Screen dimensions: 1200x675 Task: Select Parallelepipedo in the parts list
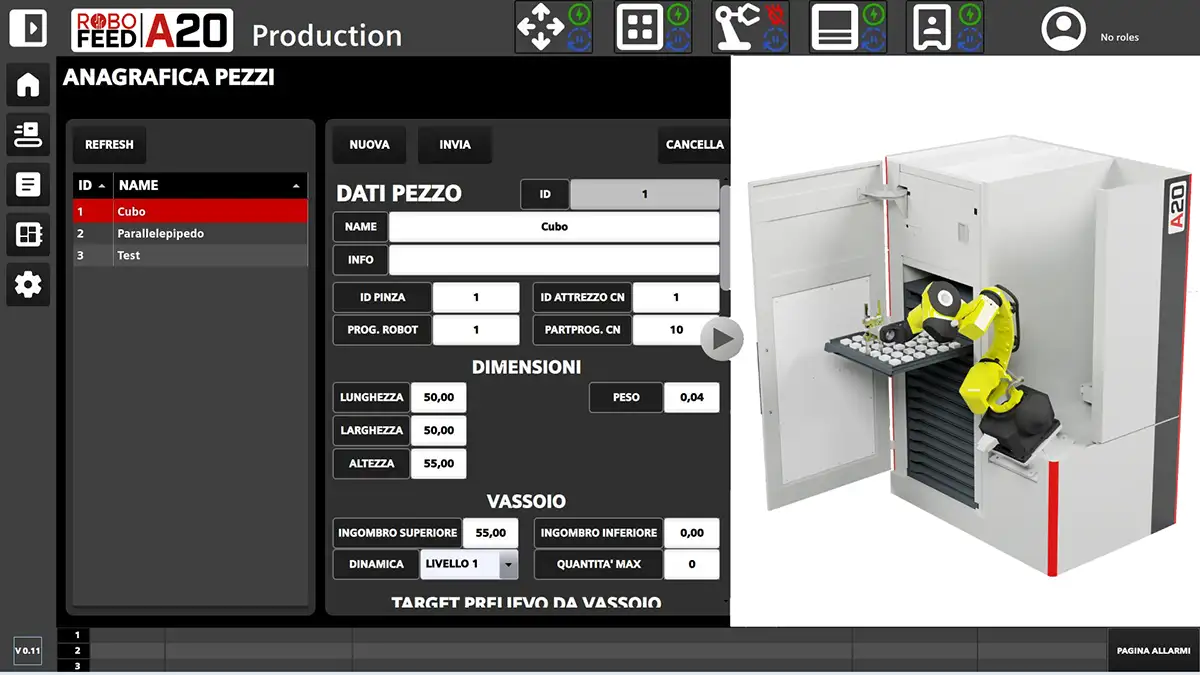[160, 234]
